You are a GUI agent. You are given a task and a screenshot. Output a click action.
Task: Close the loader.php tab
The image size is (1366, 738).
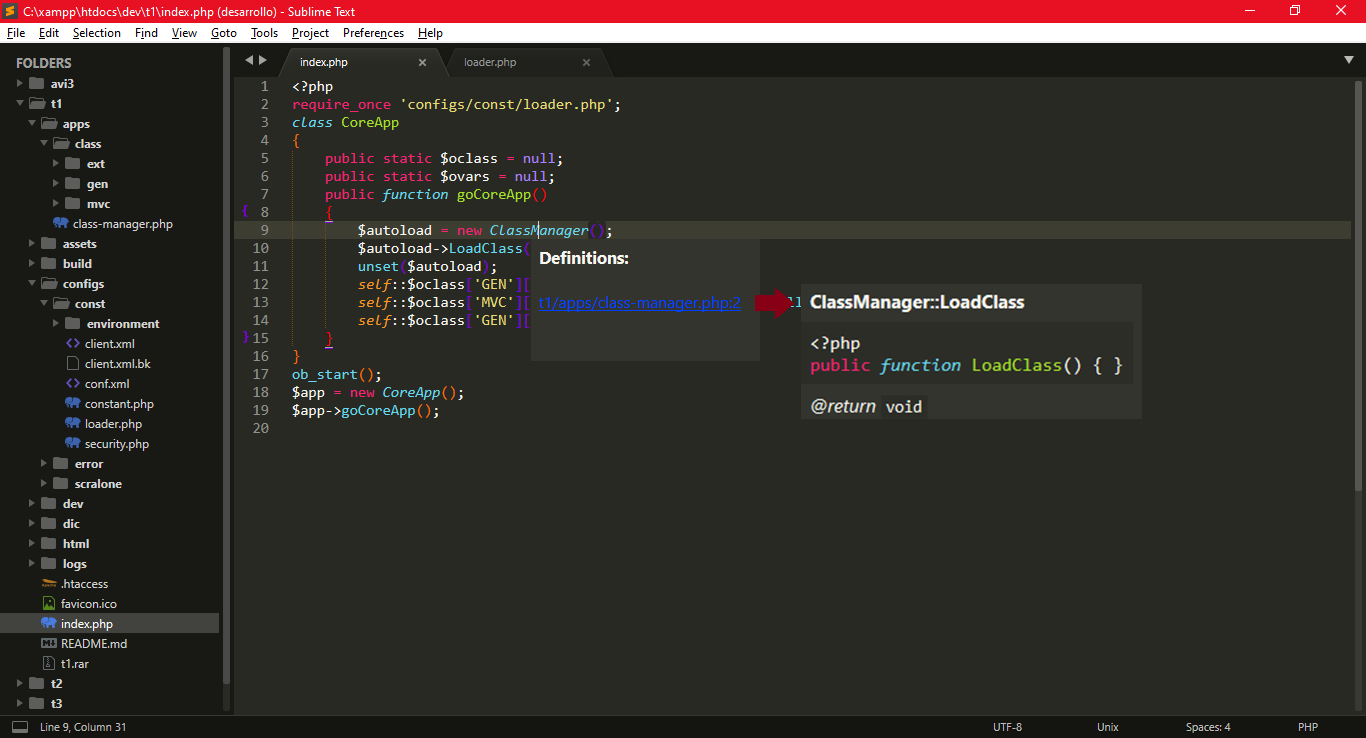pos(586,62)
